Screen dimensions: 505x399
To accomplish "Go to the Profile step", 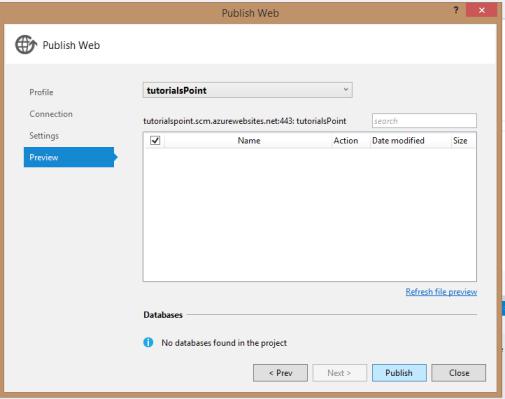I will [41, 92].
